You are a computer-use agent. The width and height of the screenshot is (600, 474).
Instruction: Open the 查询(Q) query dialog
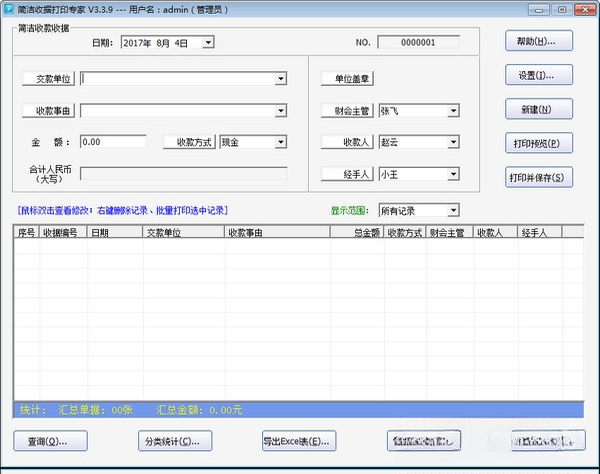coord(51,441)
